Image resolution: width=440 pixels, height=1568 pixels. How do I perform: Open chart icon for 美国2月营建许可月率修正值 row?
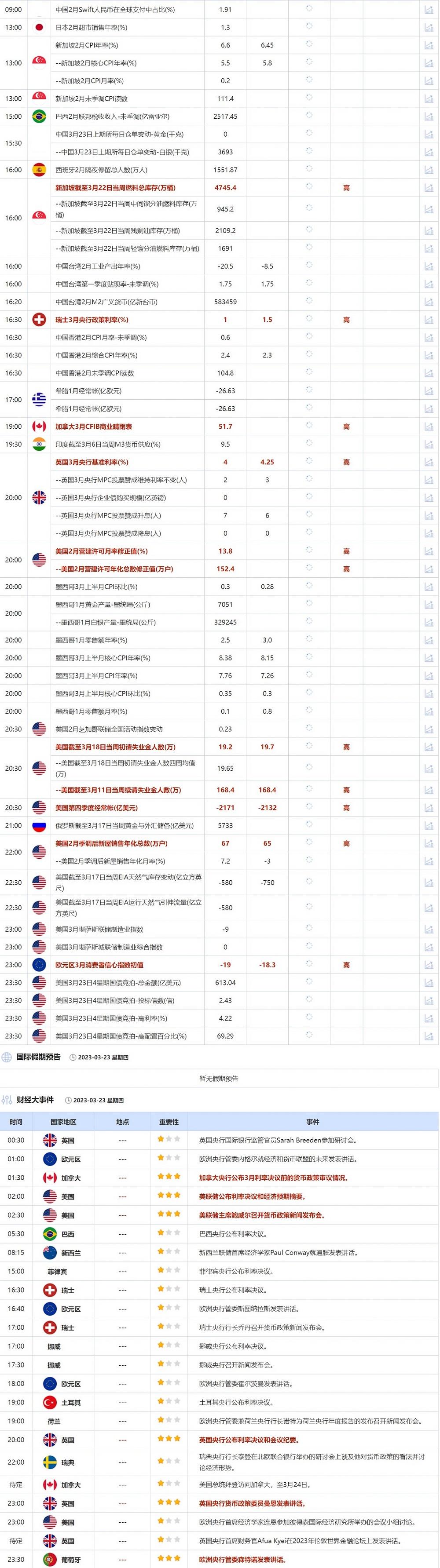(x=429, y=551)
